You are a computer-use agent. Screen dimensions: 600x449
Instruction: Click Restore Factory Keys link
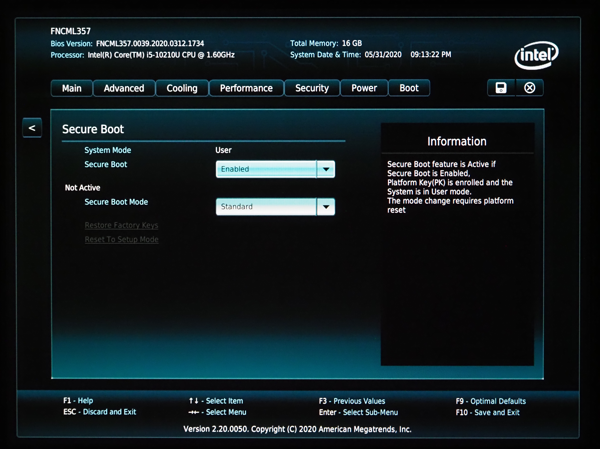[x=121, y=225]
